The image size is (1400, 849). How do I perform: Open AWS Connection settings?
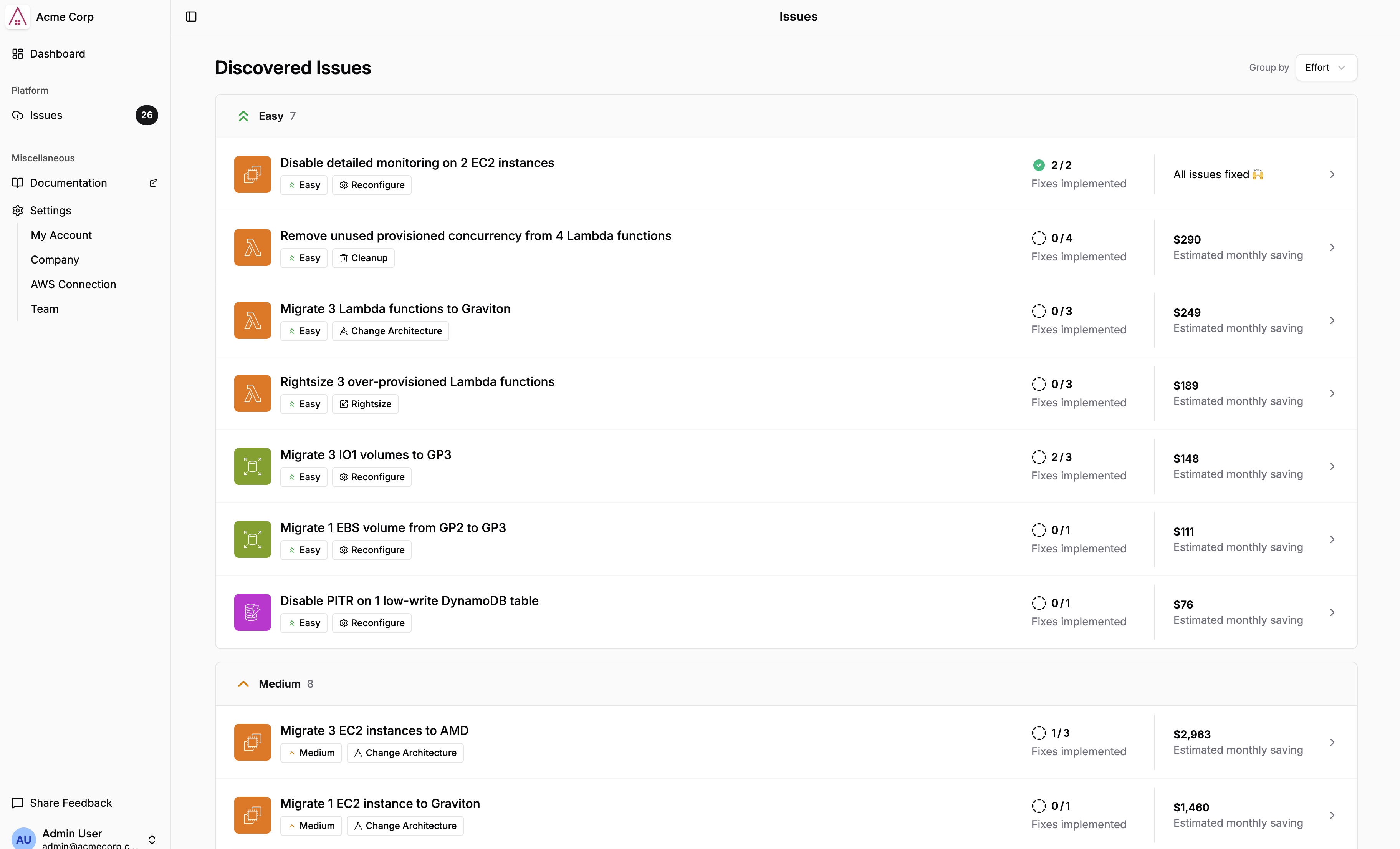tap(73, 284)
